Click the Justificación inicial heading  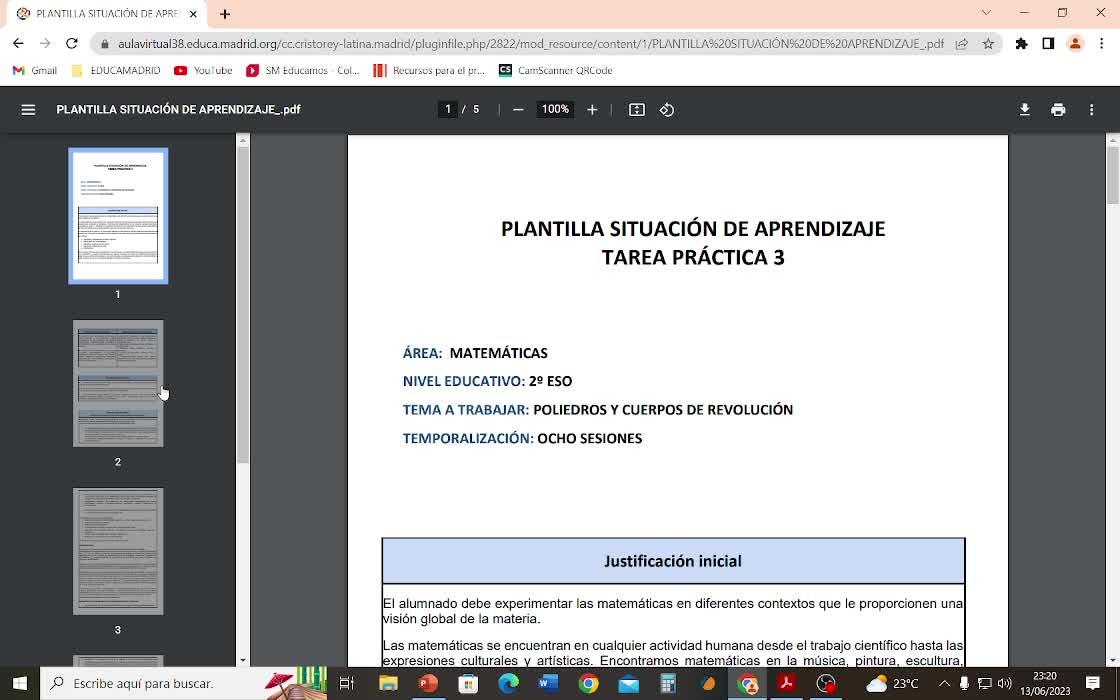(673, 561)
